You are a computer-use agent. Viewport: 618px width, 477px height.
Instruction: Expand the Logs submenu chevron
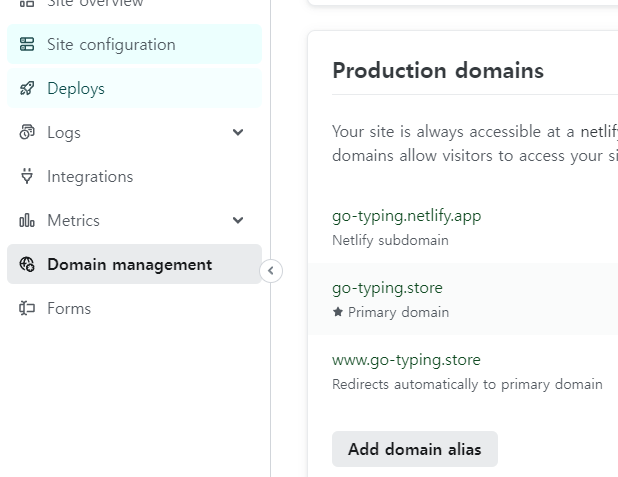[238, 133]
